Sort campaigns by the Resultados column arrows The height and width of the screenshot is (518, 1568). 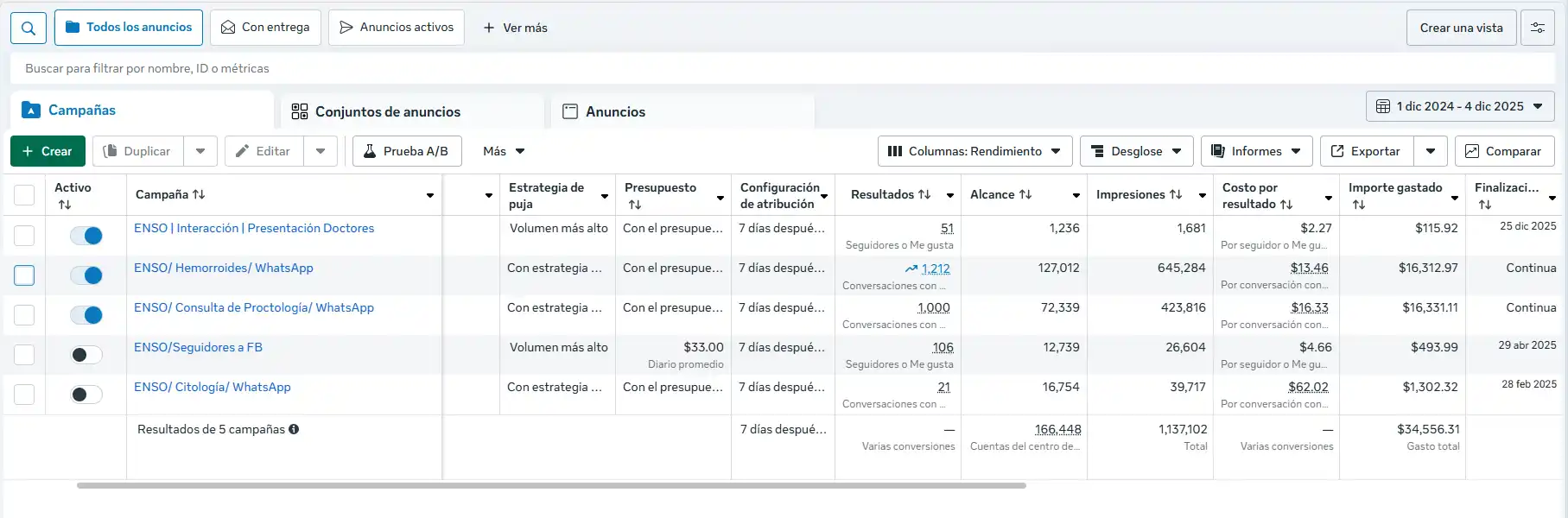(x=924, y=194)
